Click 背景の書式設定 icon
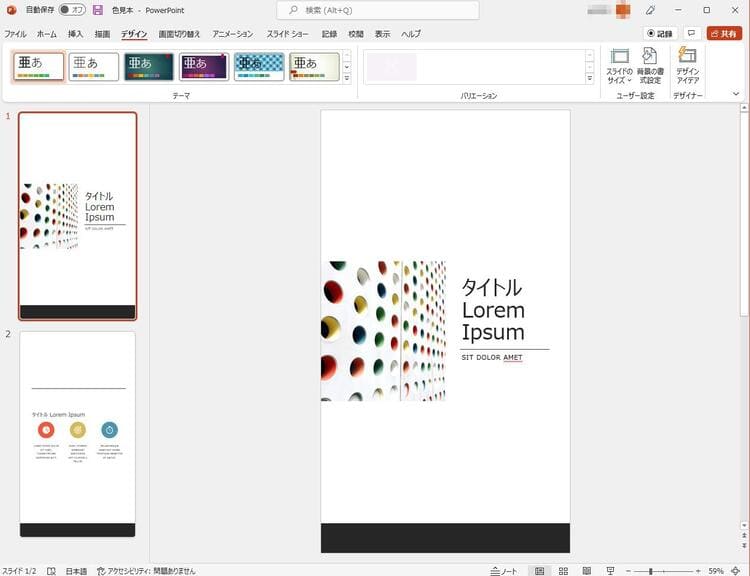Screen dimensions: 750x576 tap(650, 66)
